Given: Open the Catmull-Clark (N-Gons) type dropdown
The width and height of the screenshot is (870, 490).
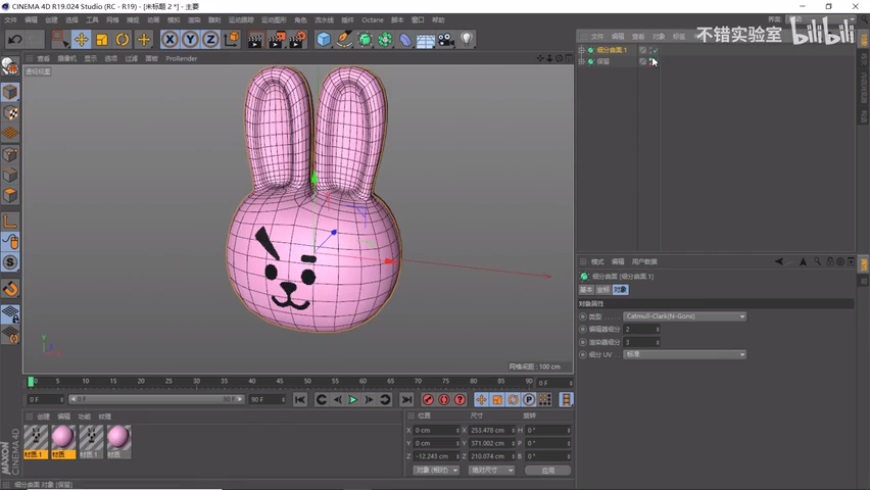Looking at the screenshot, I should click(x=685, y=316).
